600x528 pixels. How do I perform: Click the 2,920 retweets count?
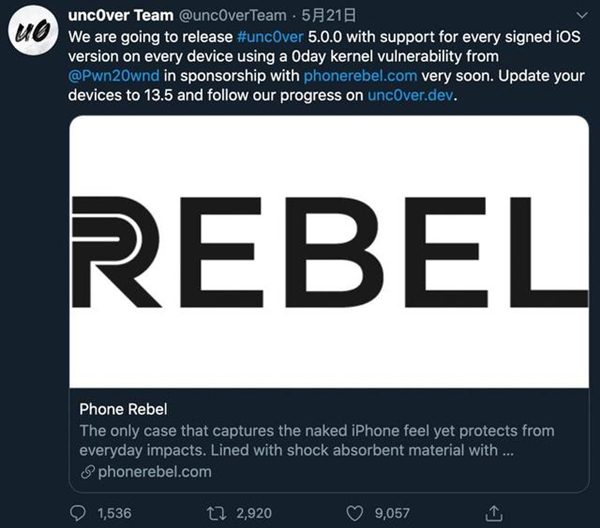point(252,513)
